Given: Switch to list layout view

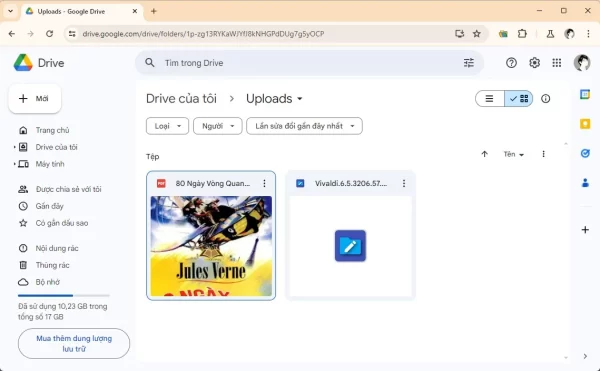Looking at the screenshot, I should click(489, 99).
